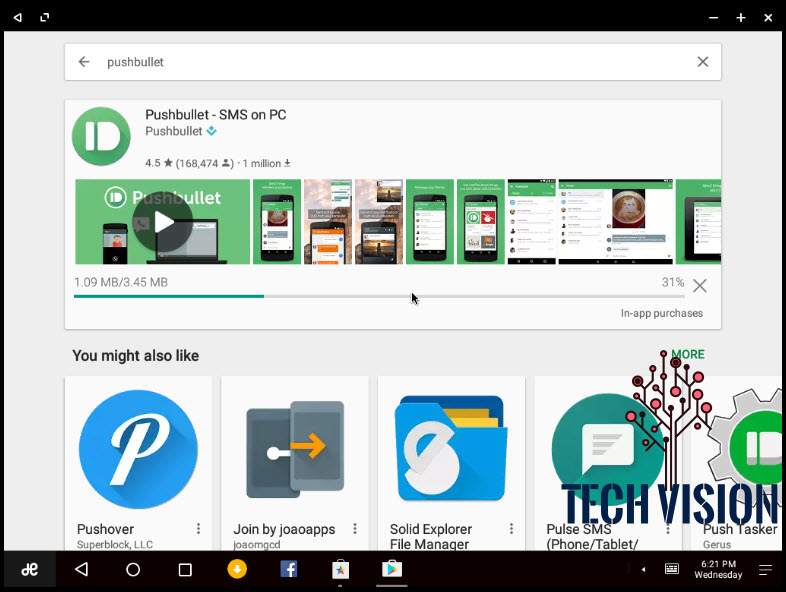Screen dimensions: 786x592
Task: Expand the system tray arrow
Action: (x=643, y=569)
